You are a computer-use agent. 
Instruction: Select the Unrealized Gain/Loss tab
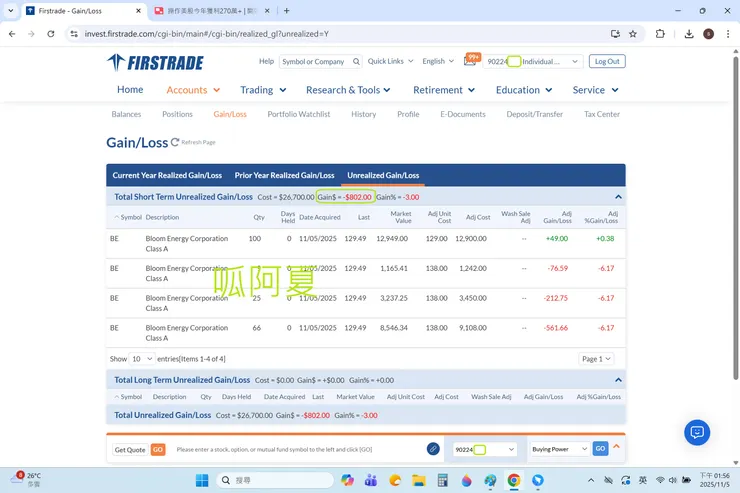point(383,175)
